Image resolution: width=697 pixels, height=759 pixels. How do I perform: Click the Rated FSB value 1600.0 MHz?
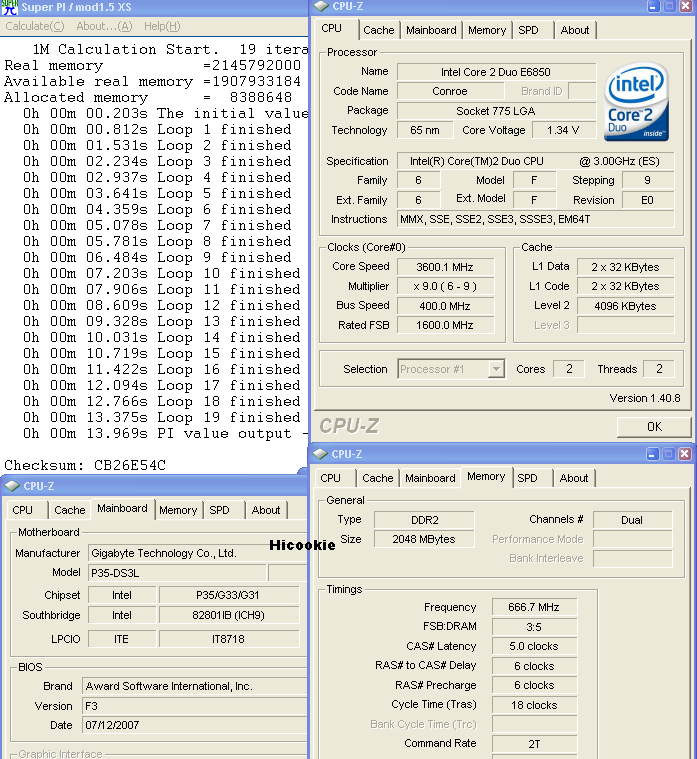445,325
